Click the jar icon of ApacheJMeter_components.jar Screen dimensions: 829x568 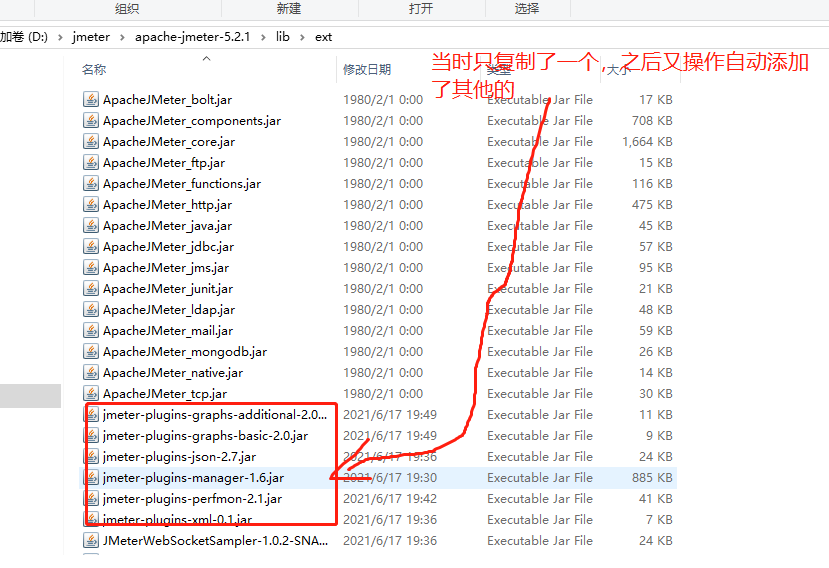click(x=91, y=121)
